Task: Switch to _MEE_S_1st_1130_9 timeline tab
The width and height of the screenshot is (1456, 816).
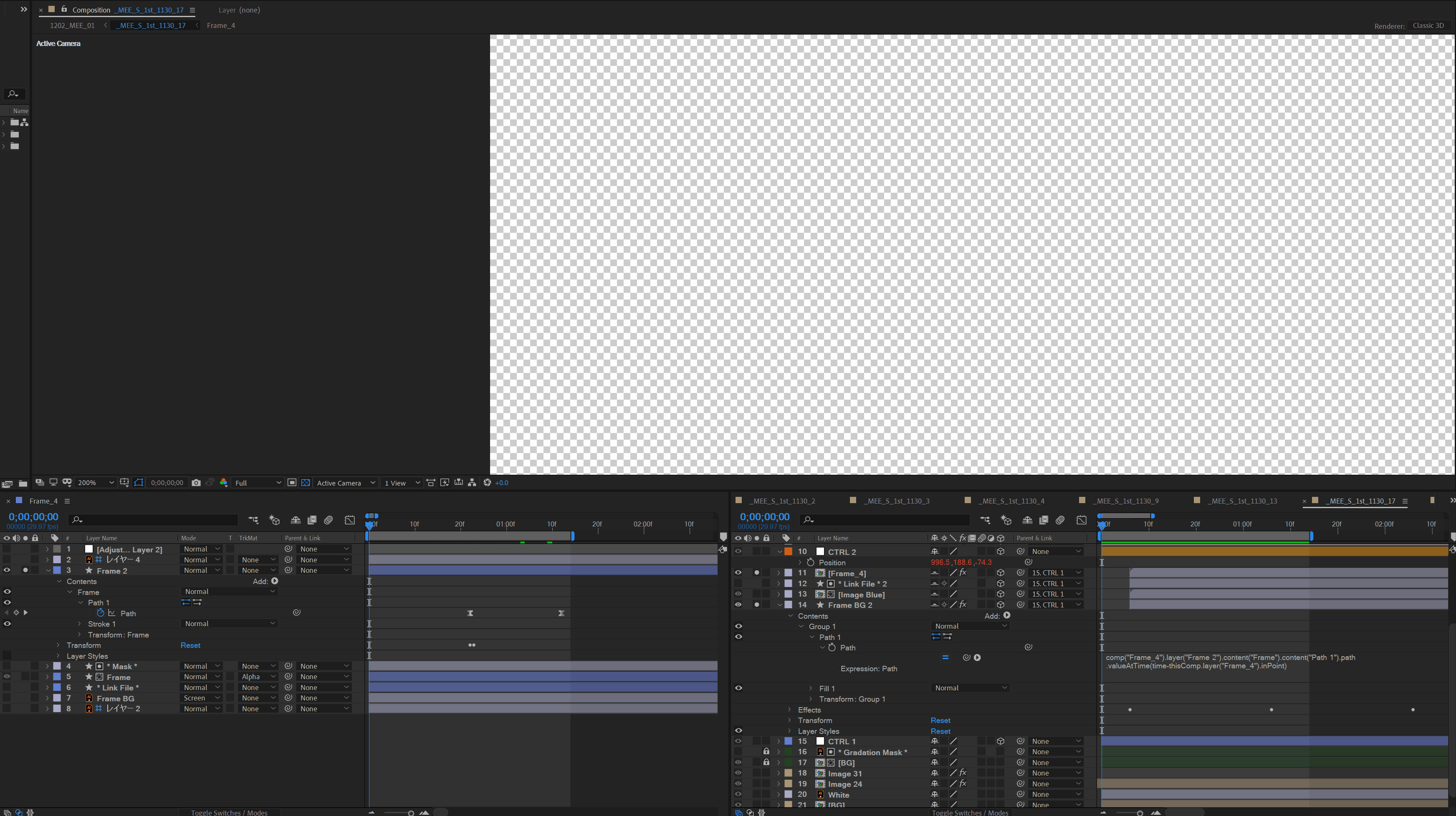Action: click(1125, 501)
